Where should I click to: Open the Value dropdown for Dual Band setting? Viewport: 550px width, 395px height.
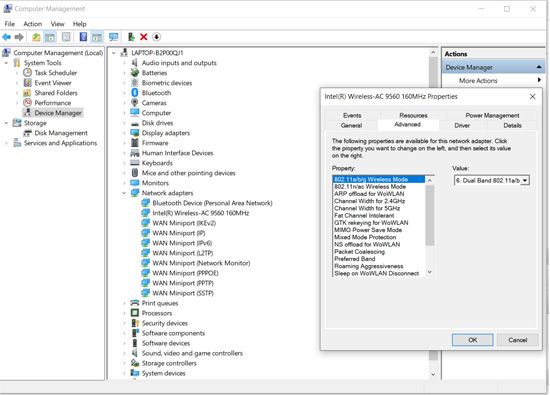click(525, 181)
